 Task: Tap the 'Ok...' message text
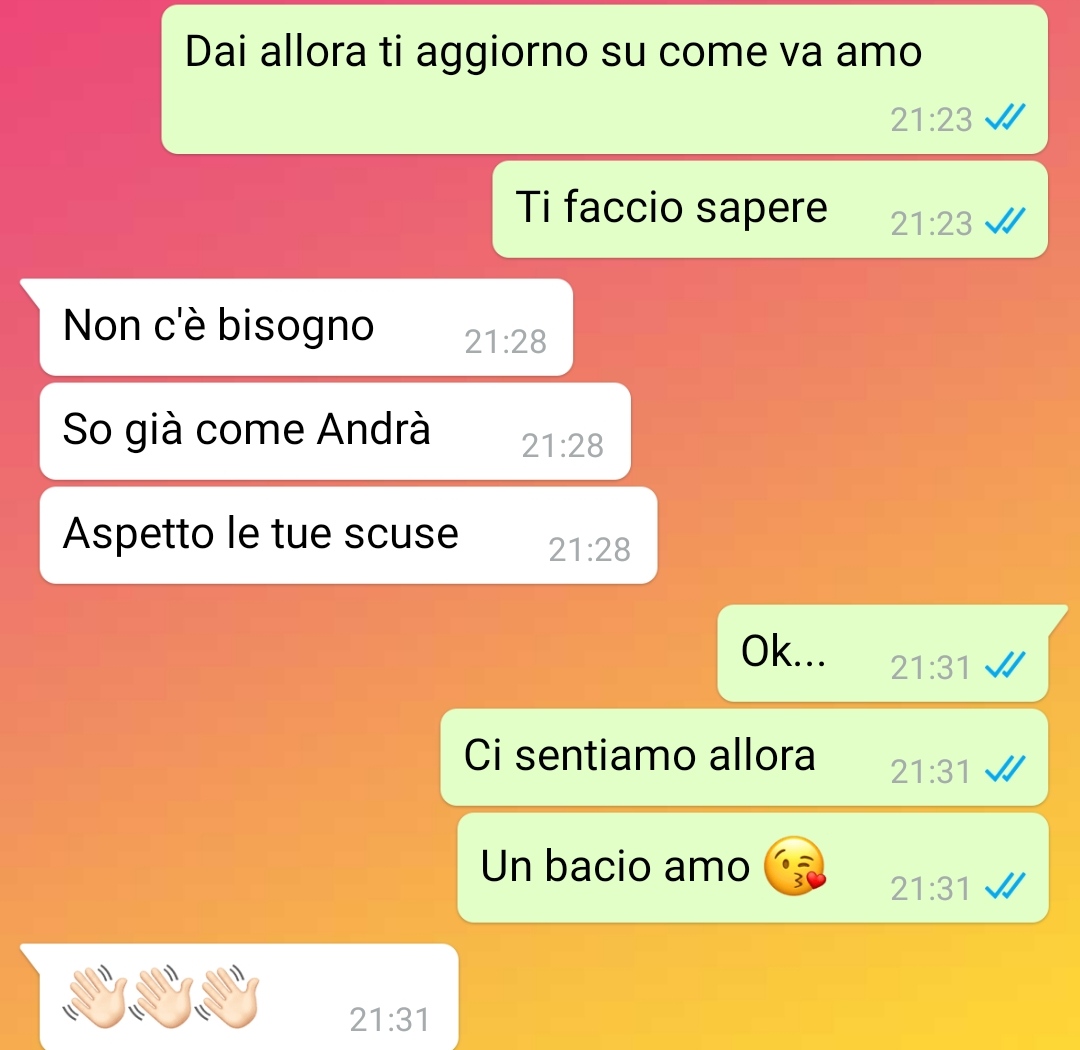pyautogui.click(x=783, y=651)
